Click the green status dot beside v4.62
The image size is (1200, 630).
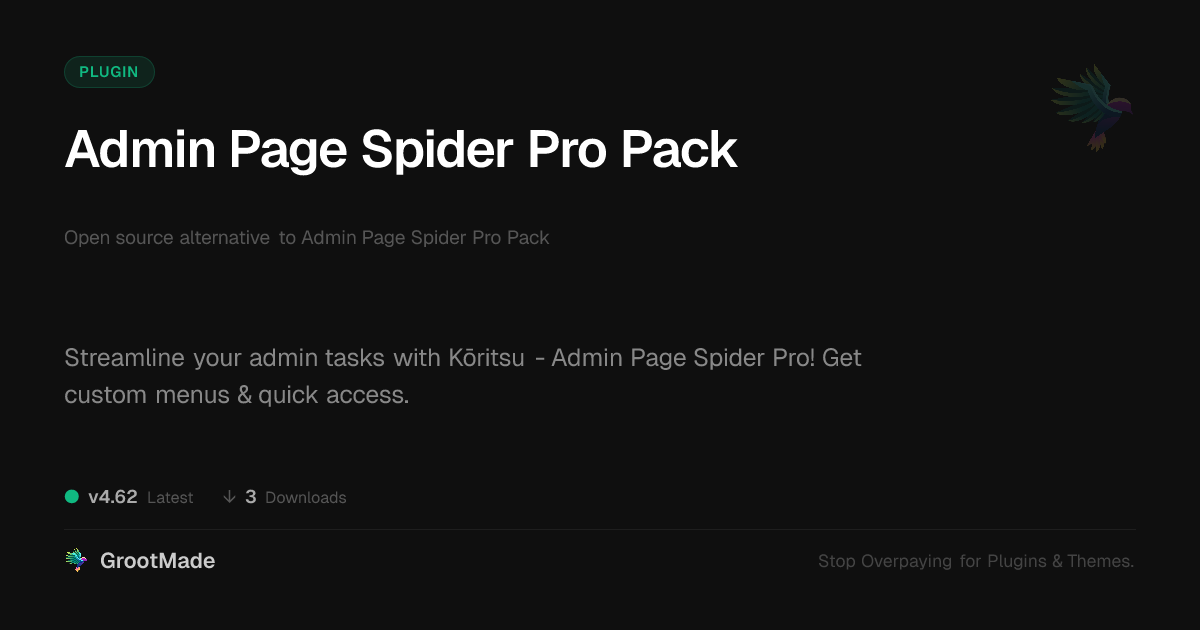click(x=72, y=496)
